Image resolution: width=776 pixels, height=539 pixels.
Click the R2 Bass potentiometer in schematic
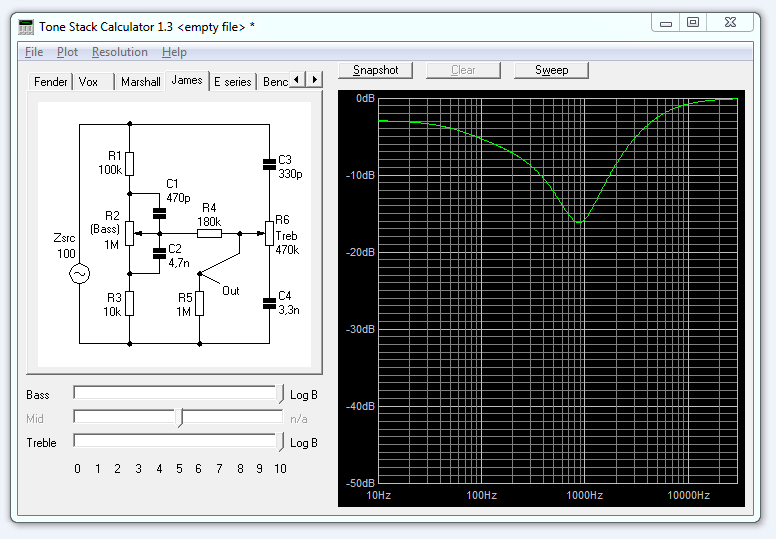tap(129, 234)
